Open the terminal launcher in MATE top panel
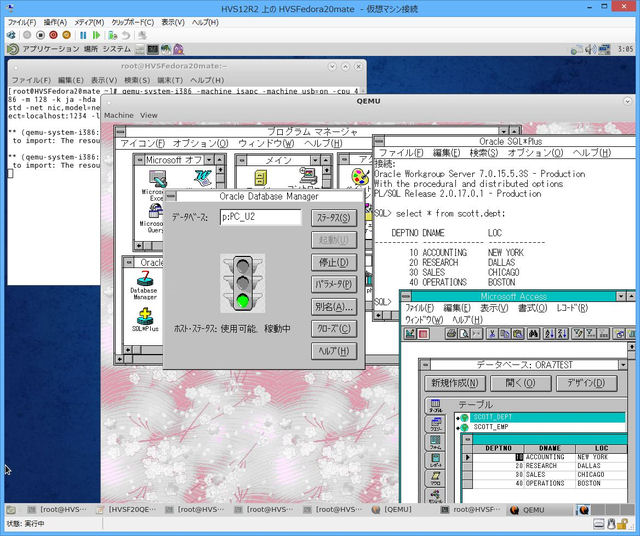Screen dimensions: 640x536 click(x=153, y=49)
